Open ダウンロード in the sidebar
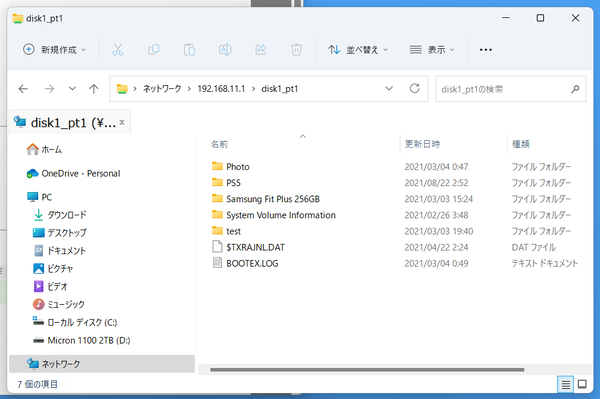The width and height of the screenshot is (600, 399). click(x=60, y=215)
